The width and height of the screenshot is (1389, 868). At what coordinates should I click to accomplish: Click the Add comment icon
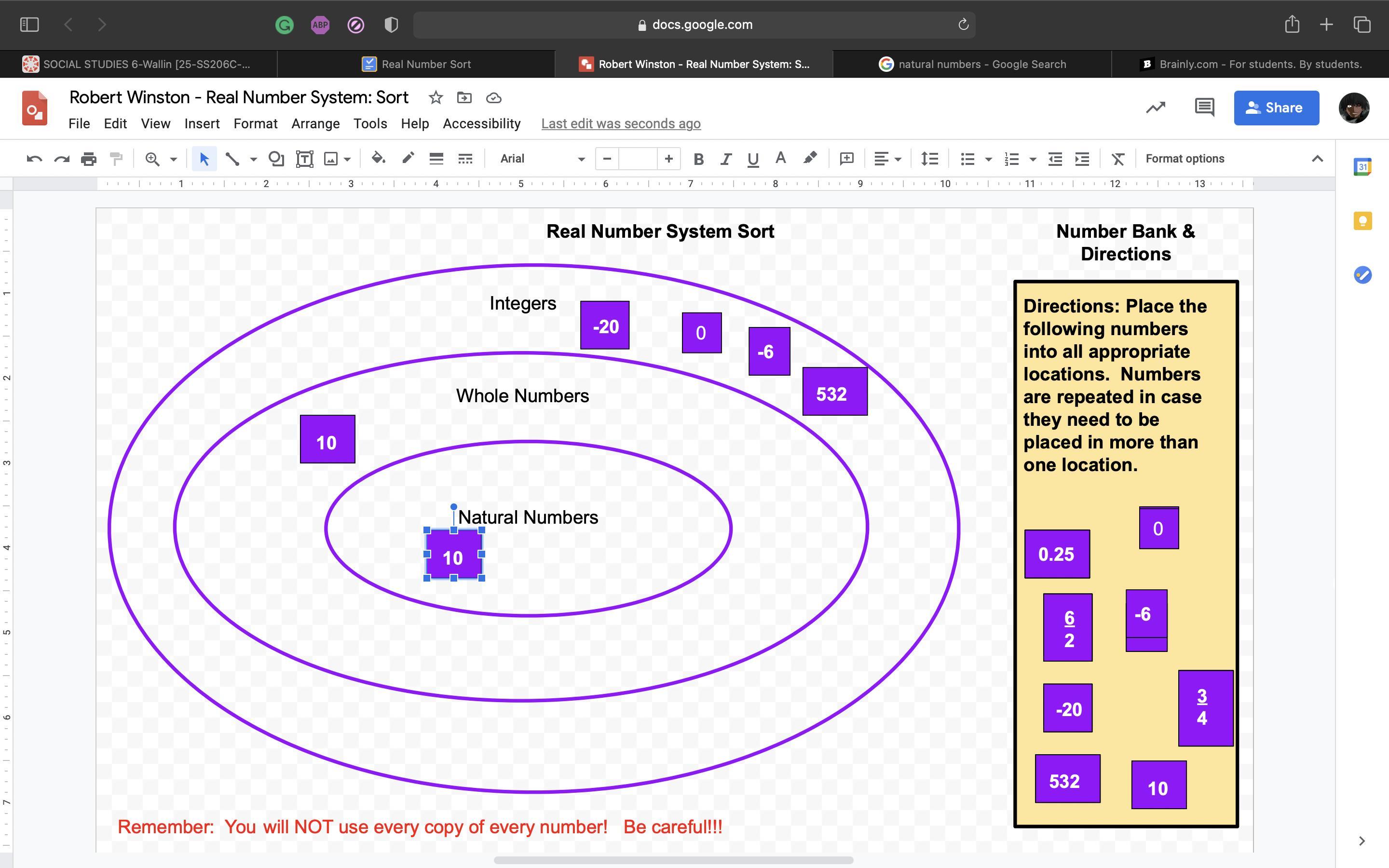(846, 159)
